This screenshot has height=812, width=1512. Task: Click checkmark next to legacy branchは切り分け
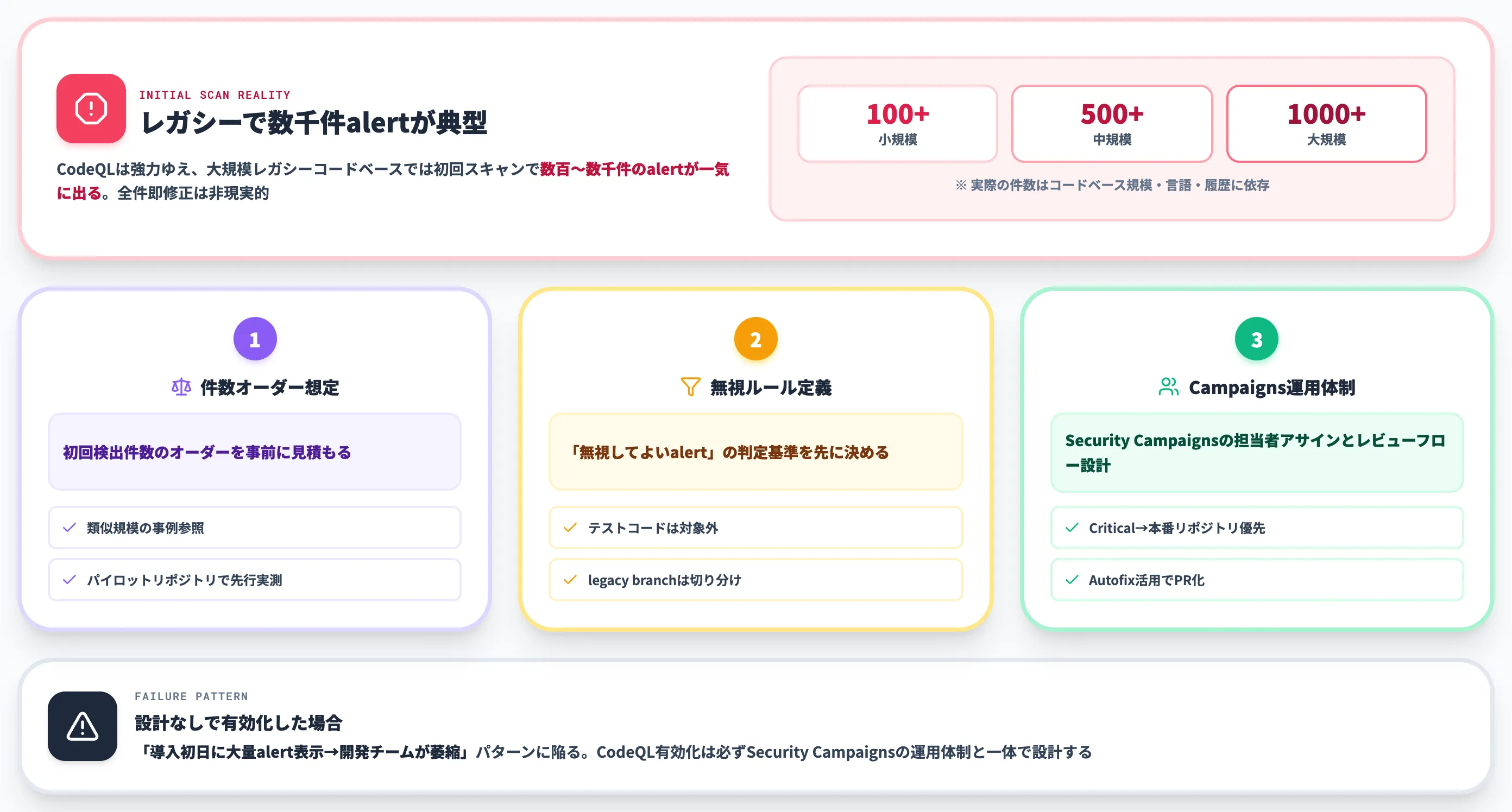click(x=570, y=580)
